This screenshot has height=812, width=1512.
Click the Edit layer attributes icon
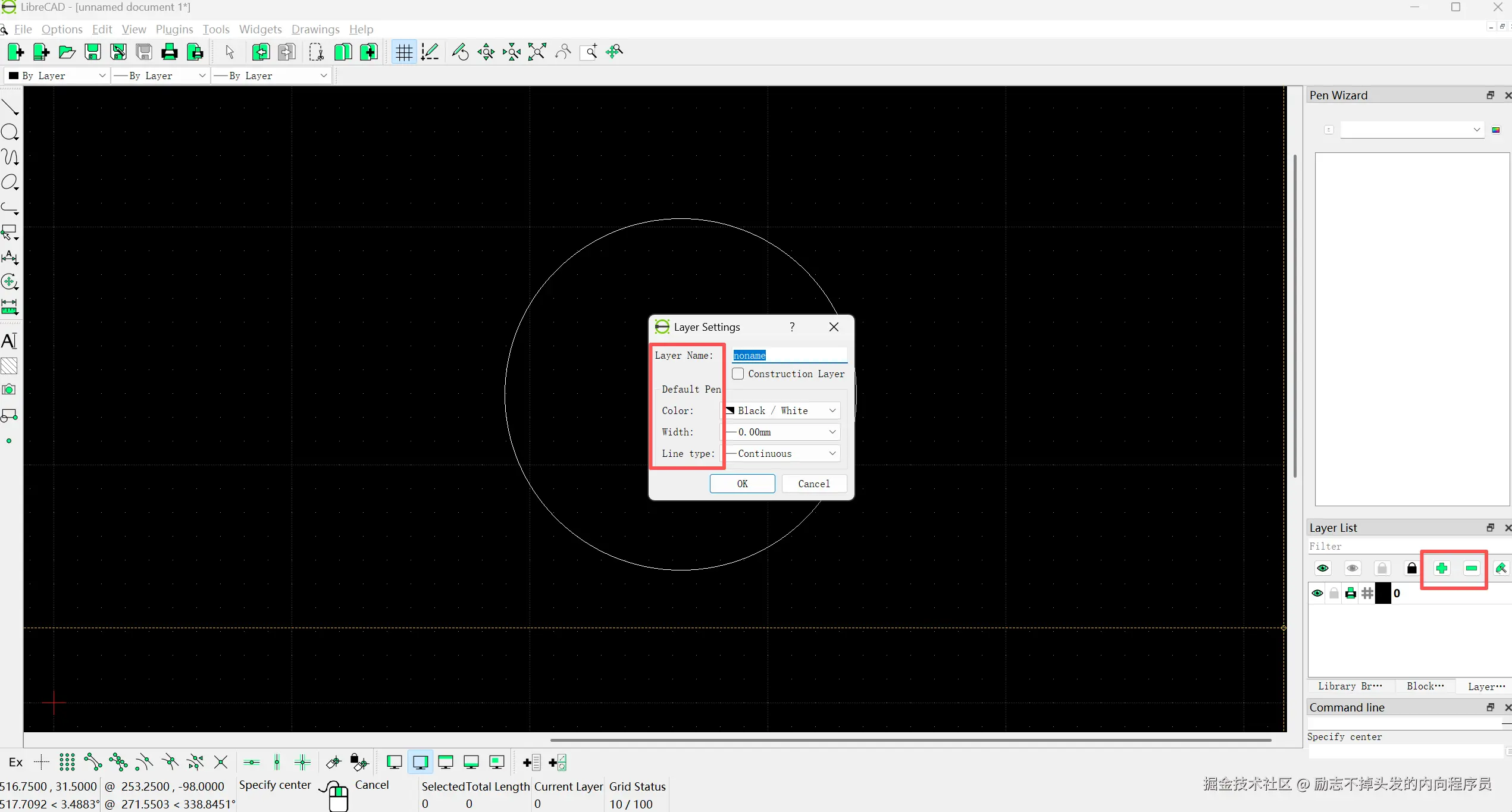coord(1501,569)
